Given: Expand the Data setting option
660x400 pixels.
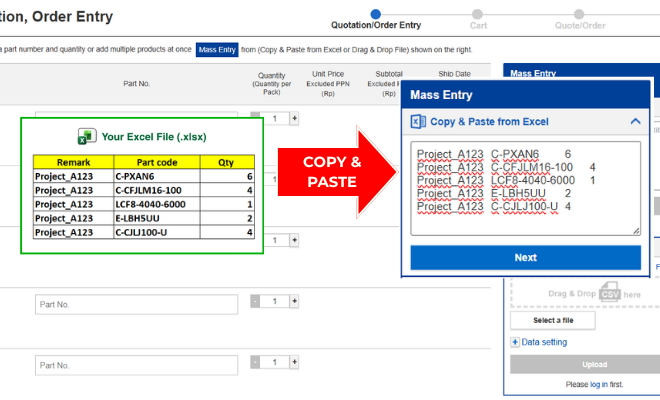Looking at the screenshot, I should (x=539, y=342).
